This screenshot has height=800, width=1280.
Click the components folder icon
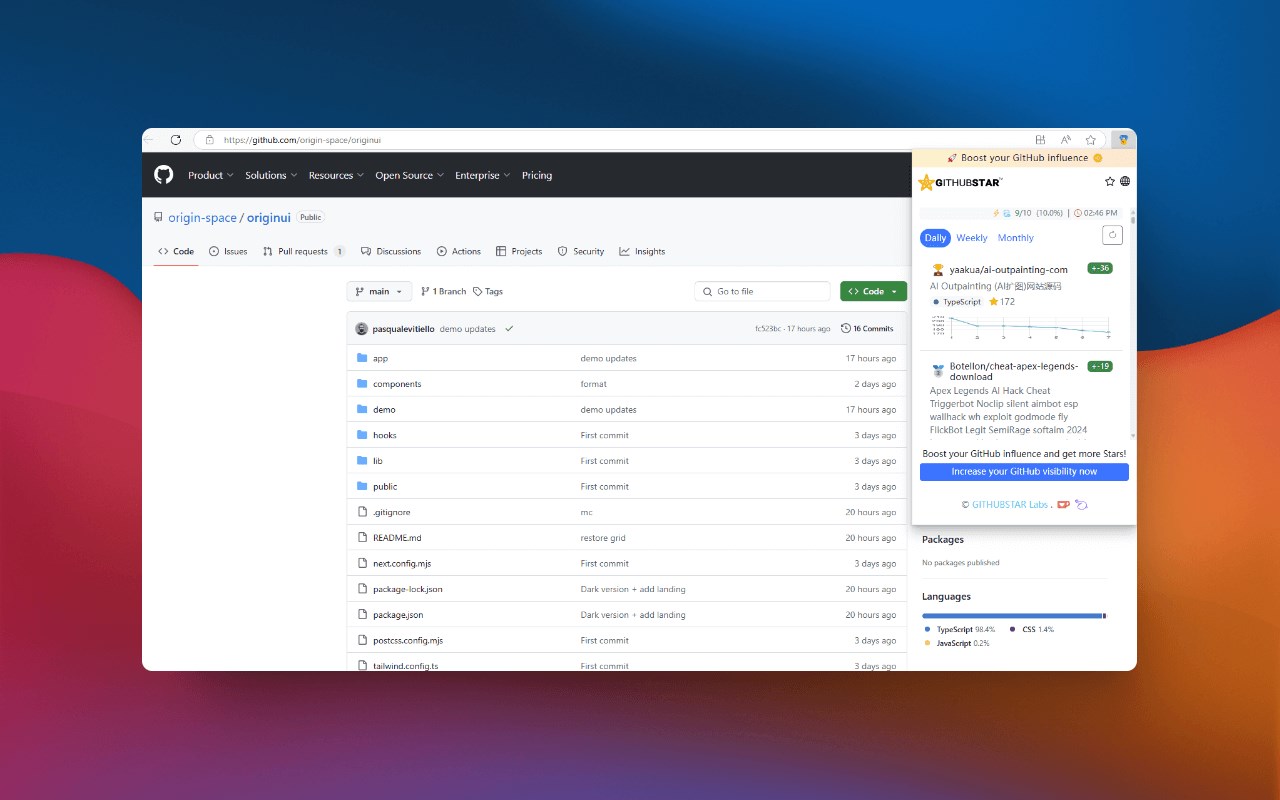coord(362,384)
